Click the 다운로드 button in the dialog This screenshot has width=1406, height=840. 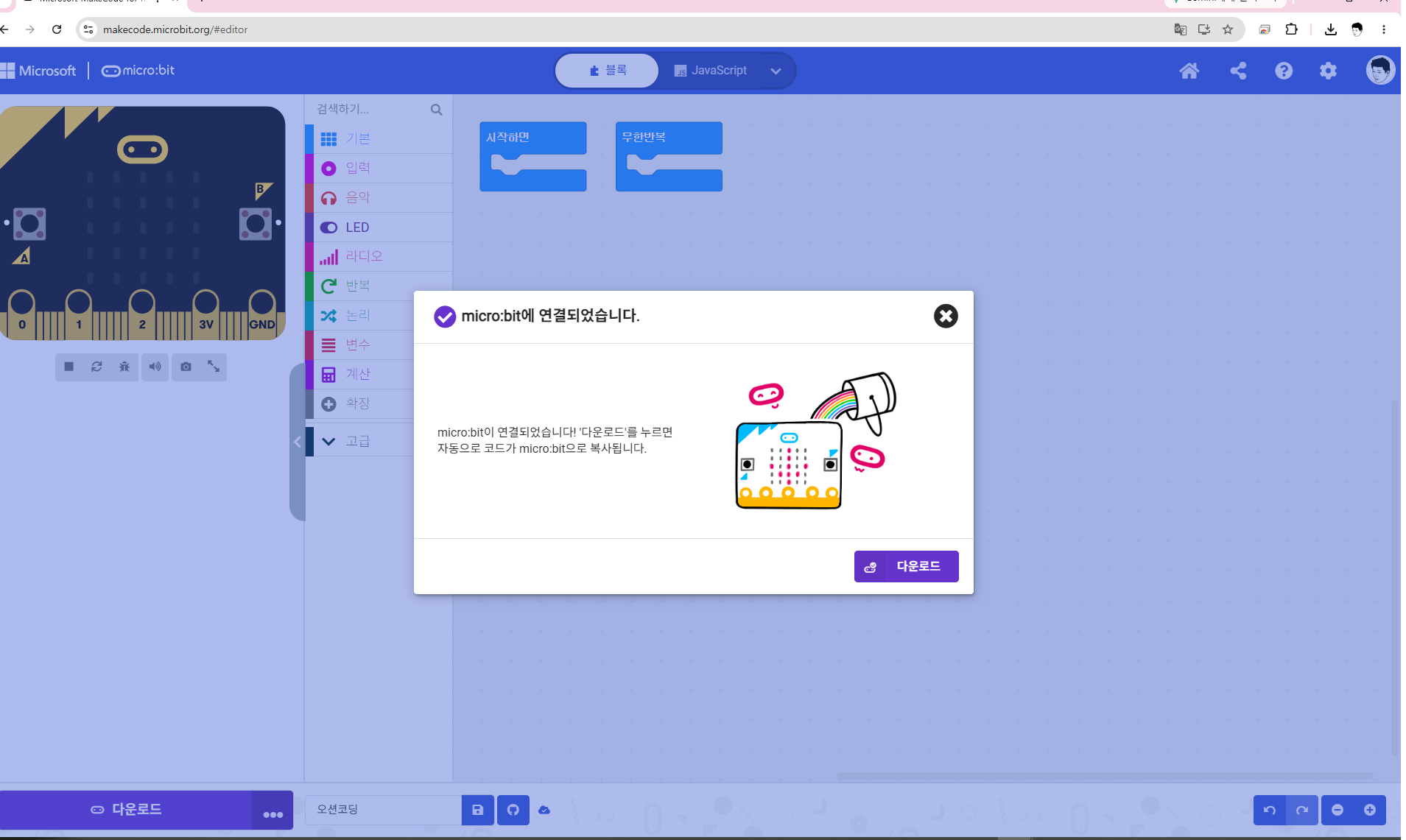(x=906, y=566)
